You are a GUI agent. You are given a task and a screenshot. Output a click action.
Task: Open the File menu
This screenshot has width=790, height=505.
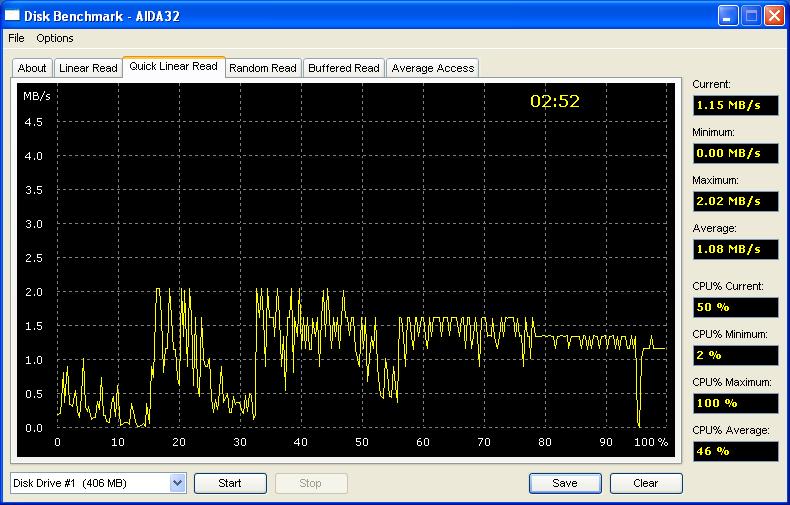pos(16,38)
